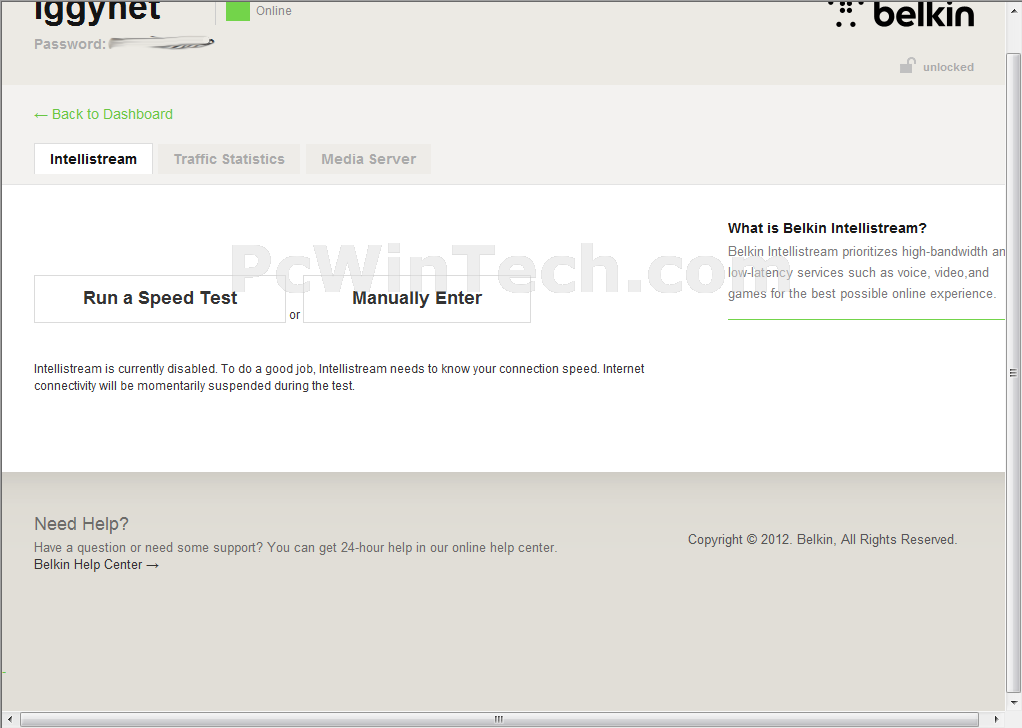Image resolution: width=1022 pixels, height=728 pixels.
Task: Click the green Online status indicator
Action: point(238,11)
